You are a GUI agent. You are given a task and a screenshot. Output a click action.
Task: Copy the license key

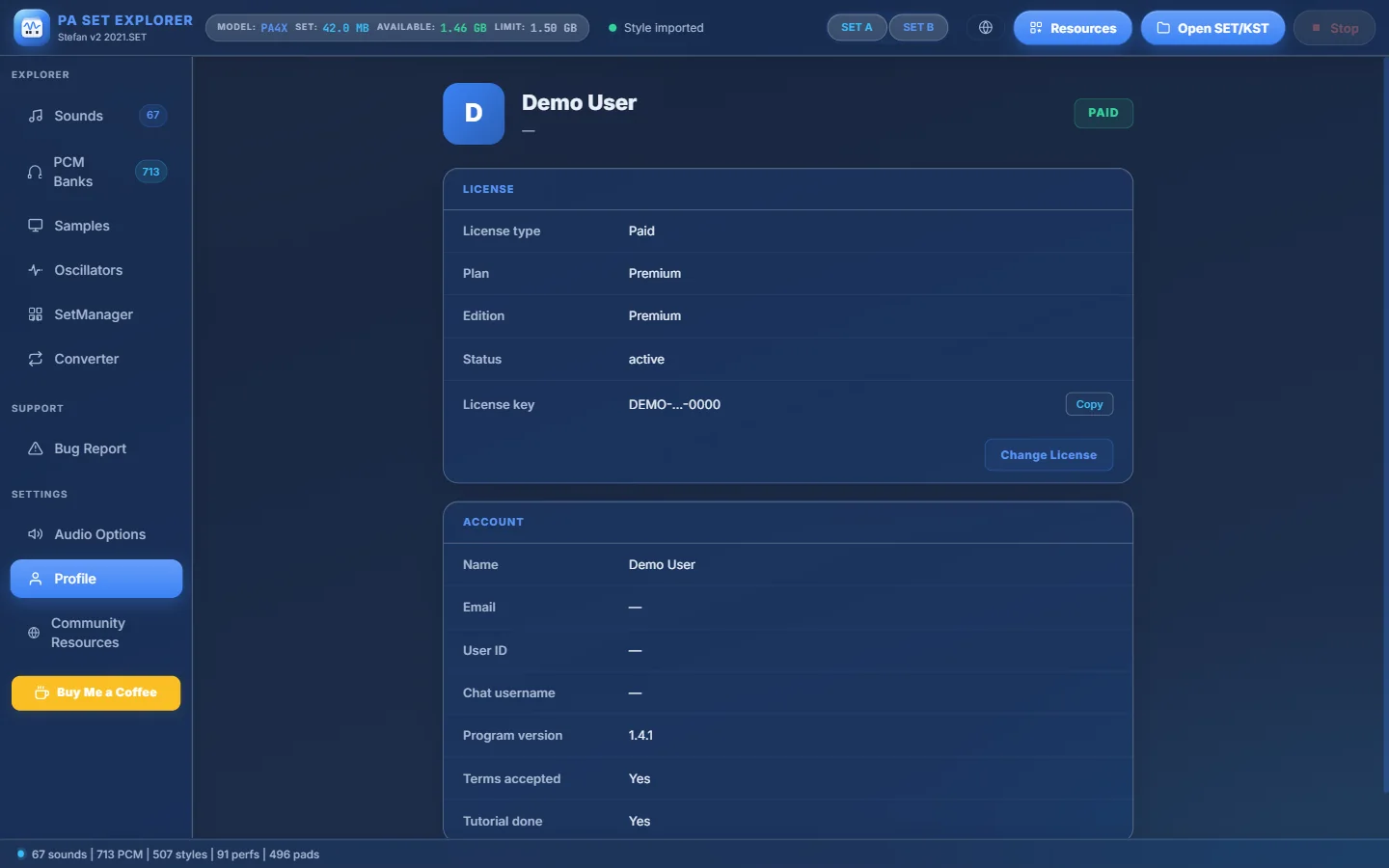point(1089,404)
